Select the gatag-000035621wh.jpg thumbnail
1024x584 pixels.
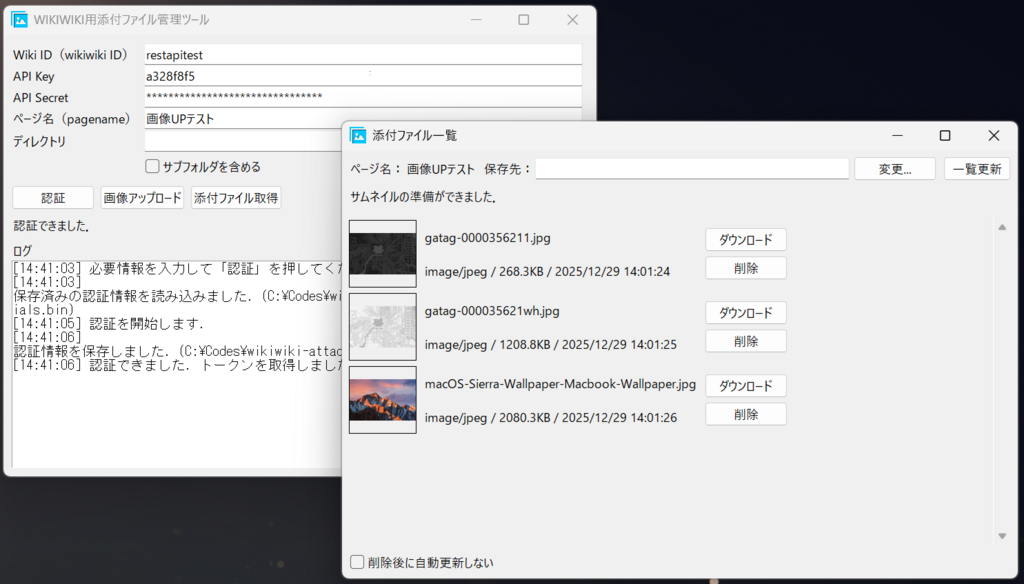click(x=382, y=326)
